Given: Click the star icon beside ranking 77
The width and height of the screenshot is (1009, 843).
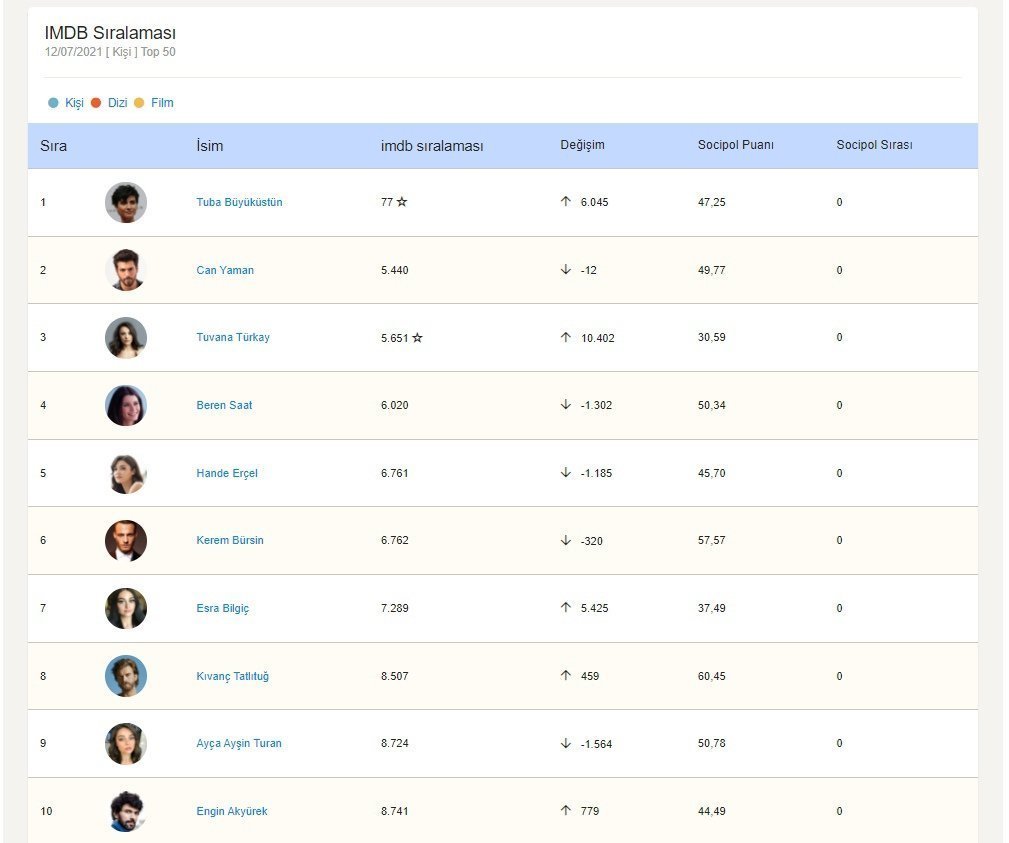Looking at the screenshot, I should [x=402, y=202].
